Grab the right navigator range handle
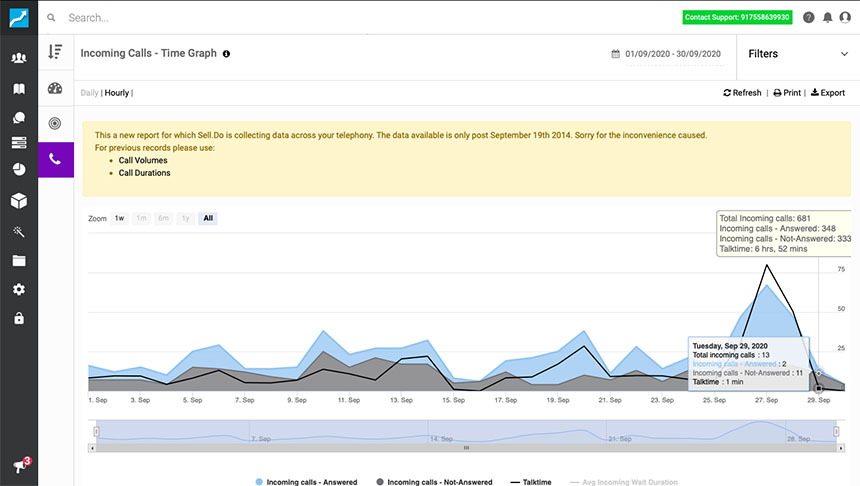 click(836, 432)
